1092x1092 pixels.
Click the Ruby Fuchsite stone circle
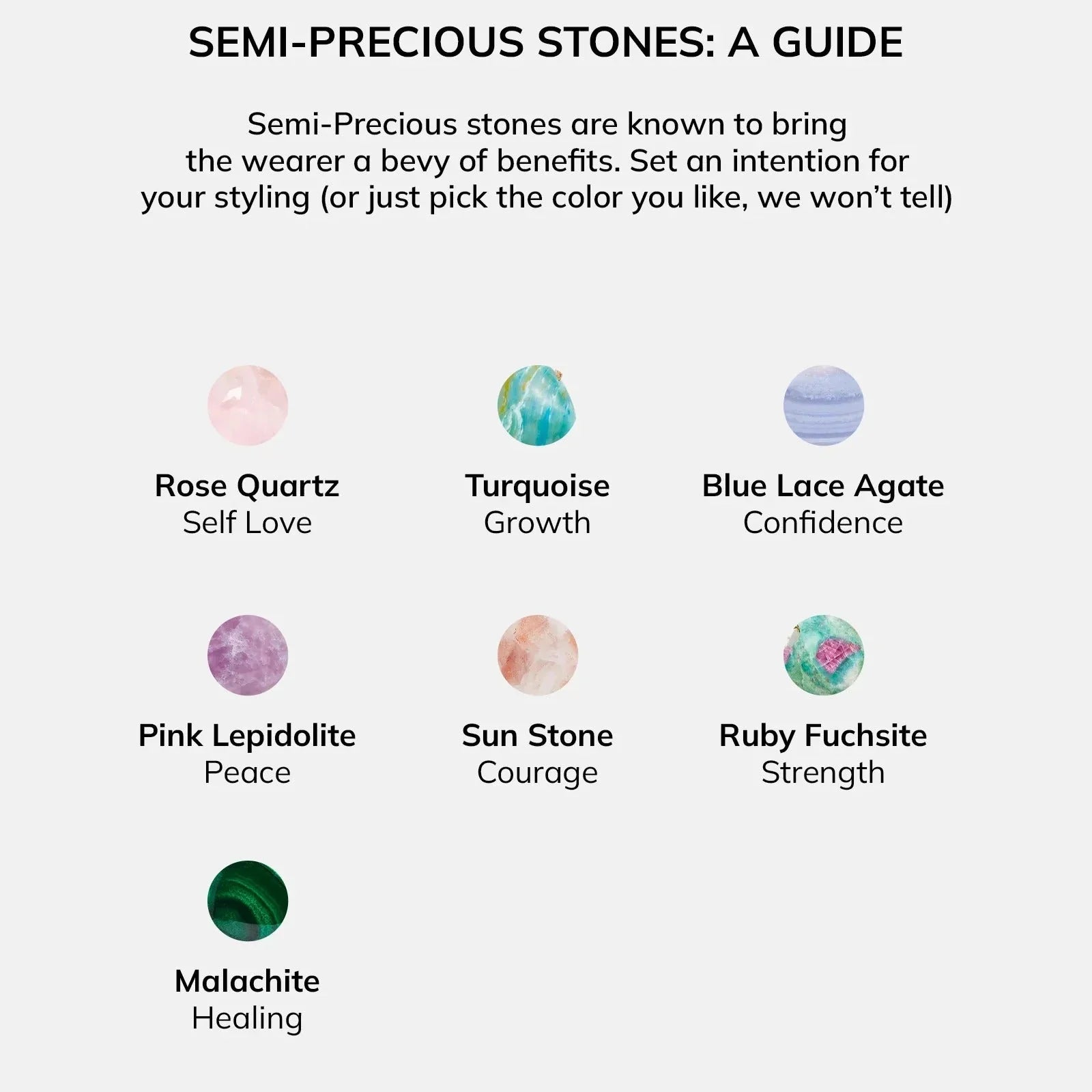824,655
